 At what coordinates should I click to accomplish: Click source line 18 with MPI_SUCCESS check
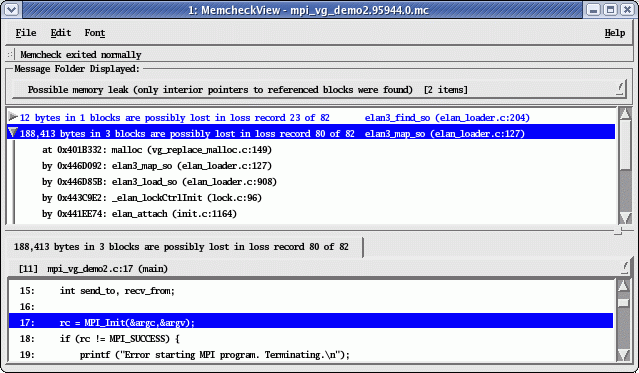311,338
